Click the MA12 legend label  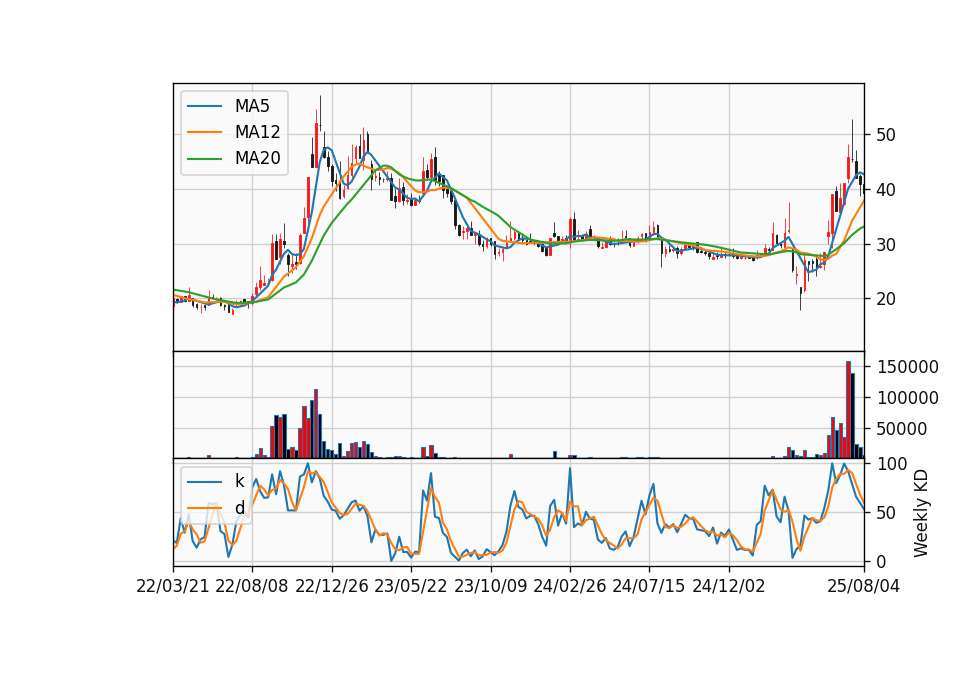[257, 132]
